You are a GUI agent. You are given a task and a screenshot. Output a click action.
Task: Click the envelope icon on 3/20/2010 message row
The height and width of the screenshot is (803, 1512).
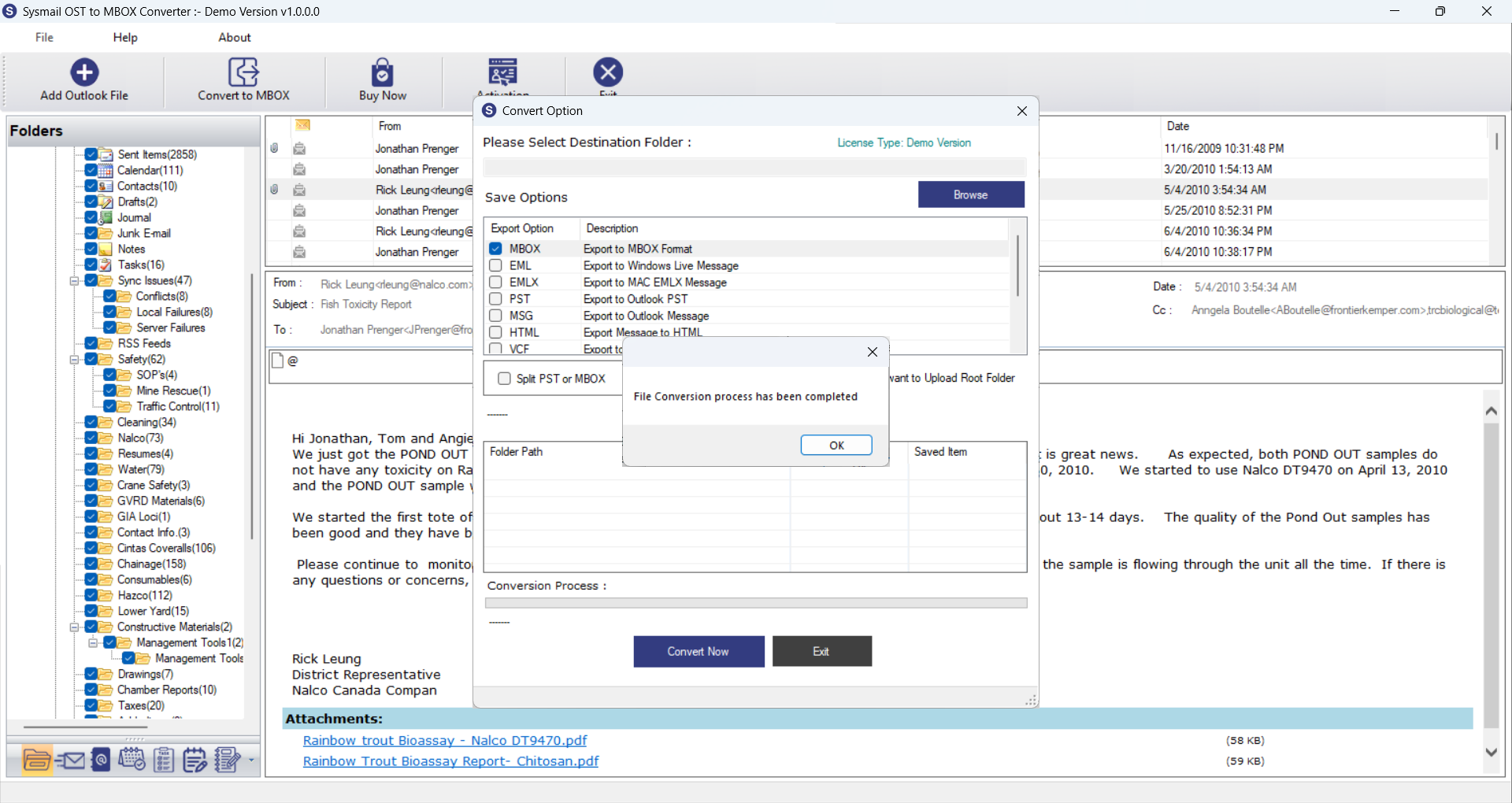pyautogui.click(x=299, y=169)
